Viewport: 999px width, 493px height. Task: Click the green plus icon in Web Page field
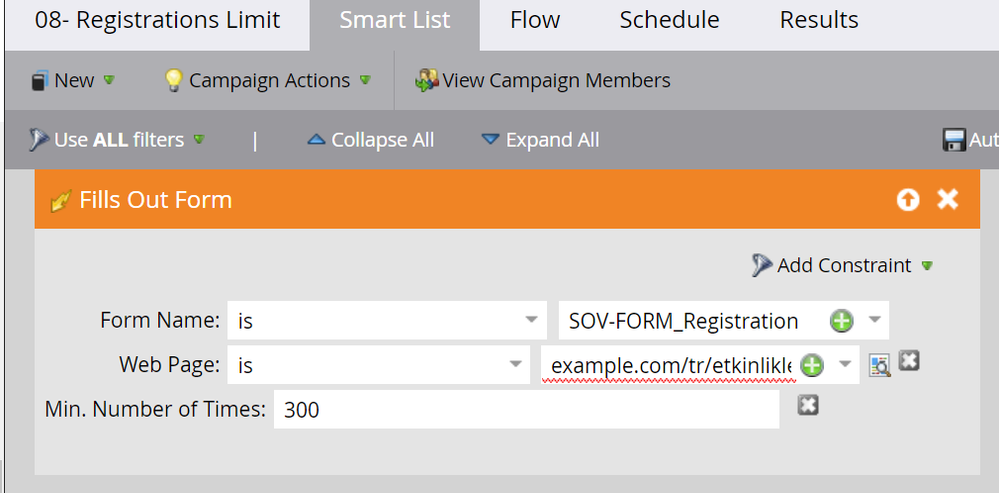pos(812,365)
